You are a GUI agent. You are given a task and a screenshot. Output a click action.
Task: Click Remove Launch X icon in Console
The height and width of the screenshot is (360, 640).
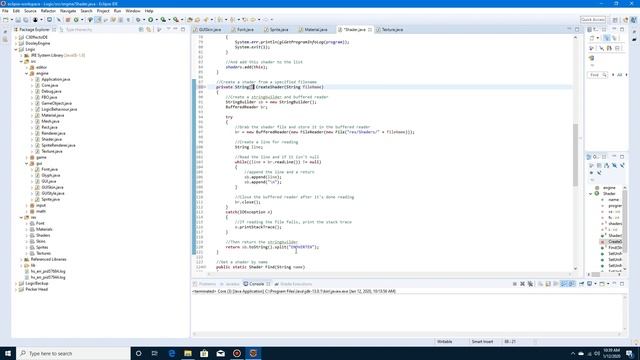(522, 284)
